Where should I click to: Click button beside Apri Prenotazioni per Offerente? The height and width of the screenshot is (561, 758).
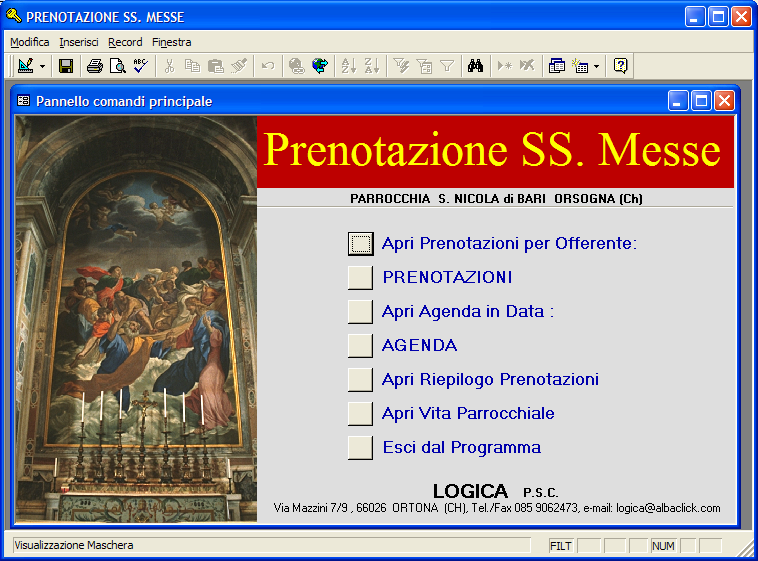pos(361,243)
